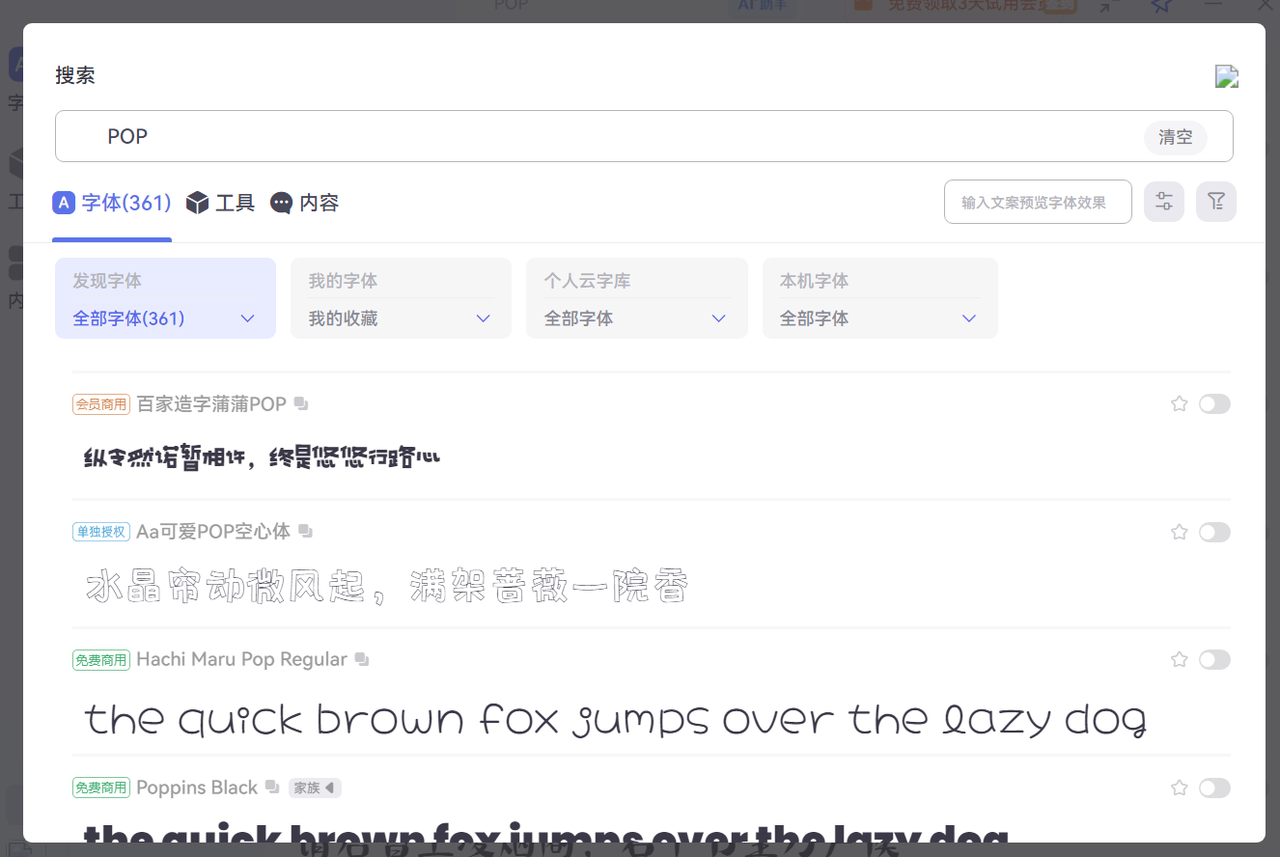
Task: Open the font filter funnel icon
Action: (x=1216, y=202)
